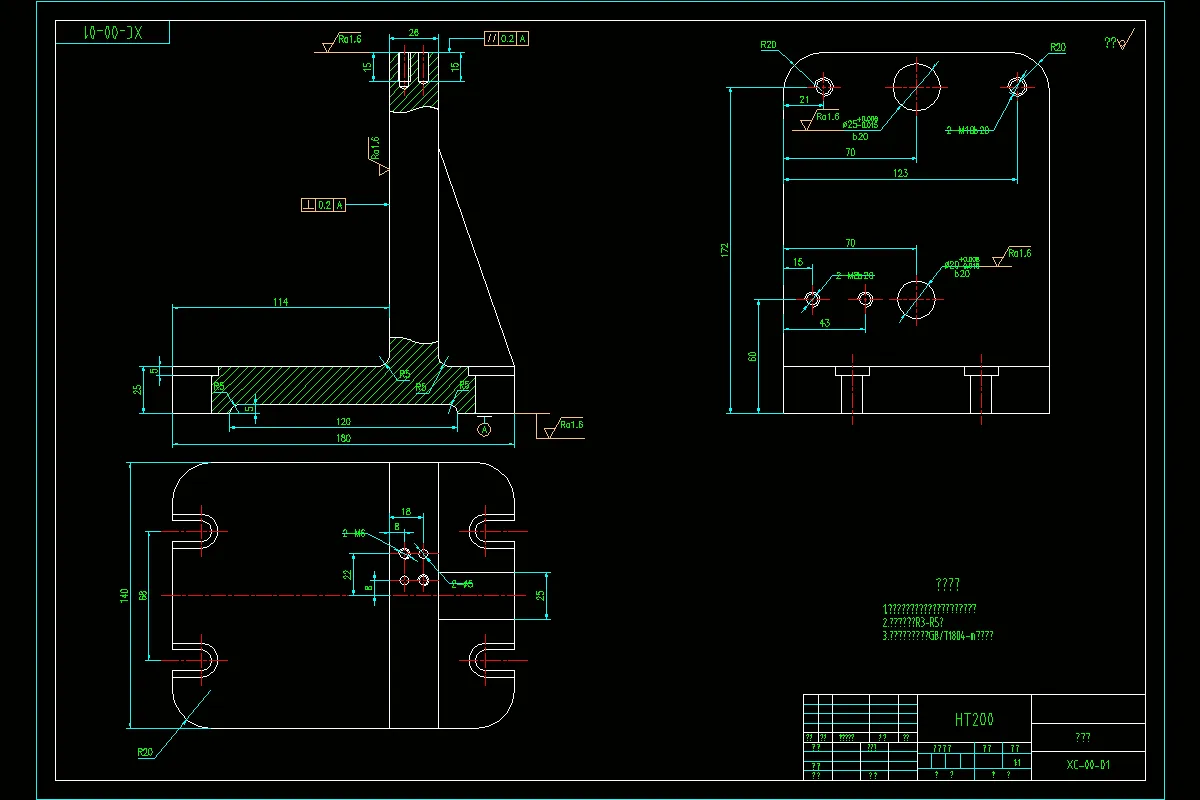
Task: Click the 43 dimension text
Action: coord(824,323)
